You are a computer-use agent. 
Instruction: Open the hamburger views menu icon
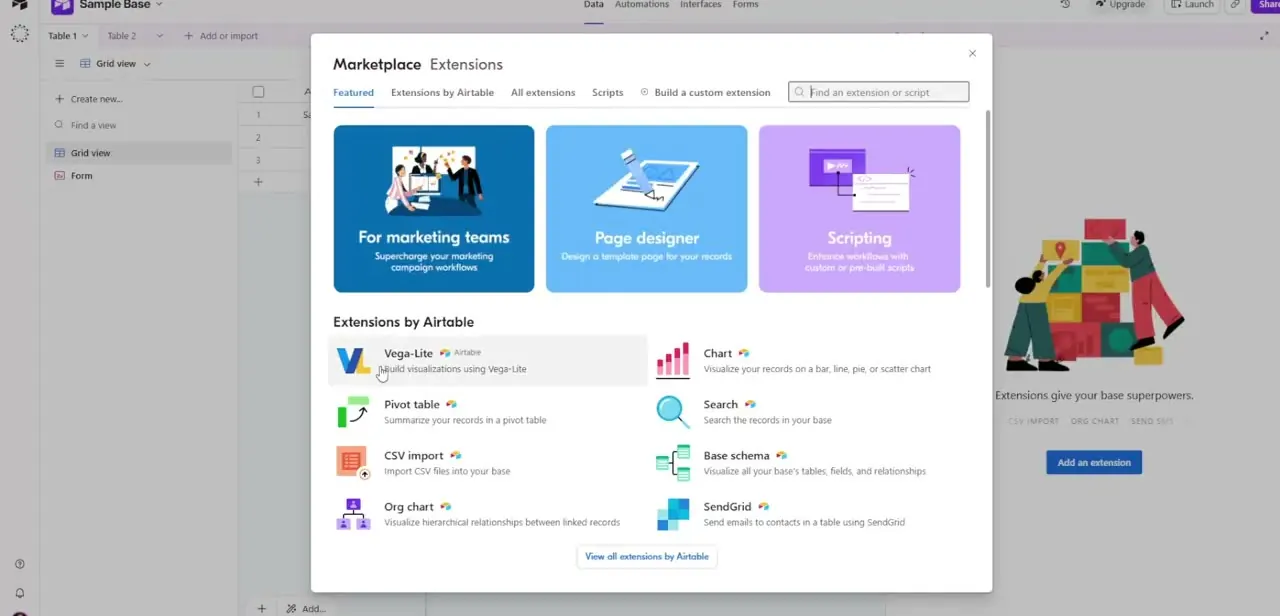click(x=59, y=64)
